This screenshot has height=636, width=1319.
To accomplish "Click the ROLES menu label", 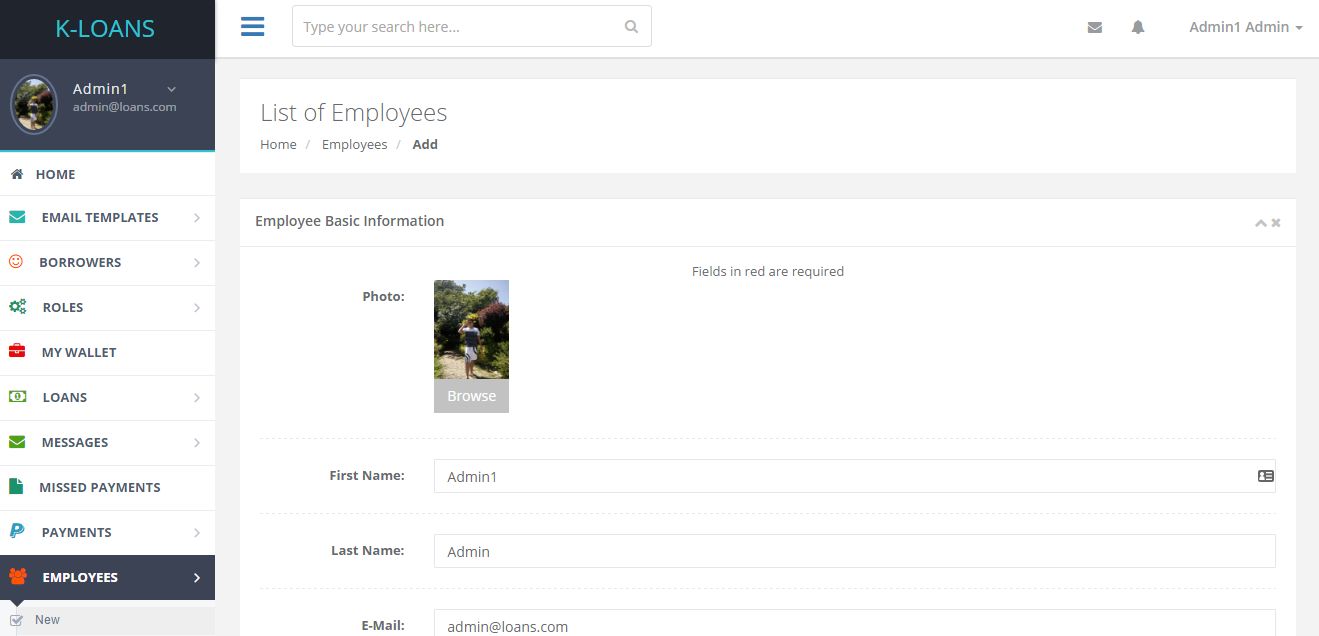I will [x=63, y=308].
